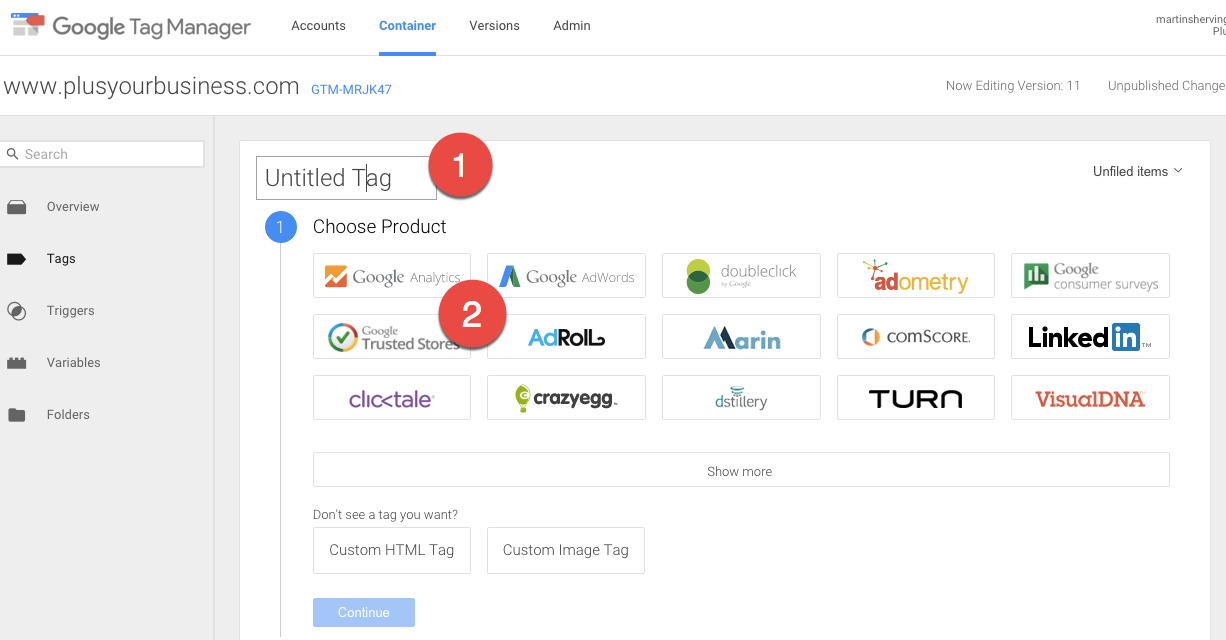Image resolution: width=1226 pixels, height=640 pixels.
Task: Select the DoubleClick product tile
Action: click(x=741, y=276)
